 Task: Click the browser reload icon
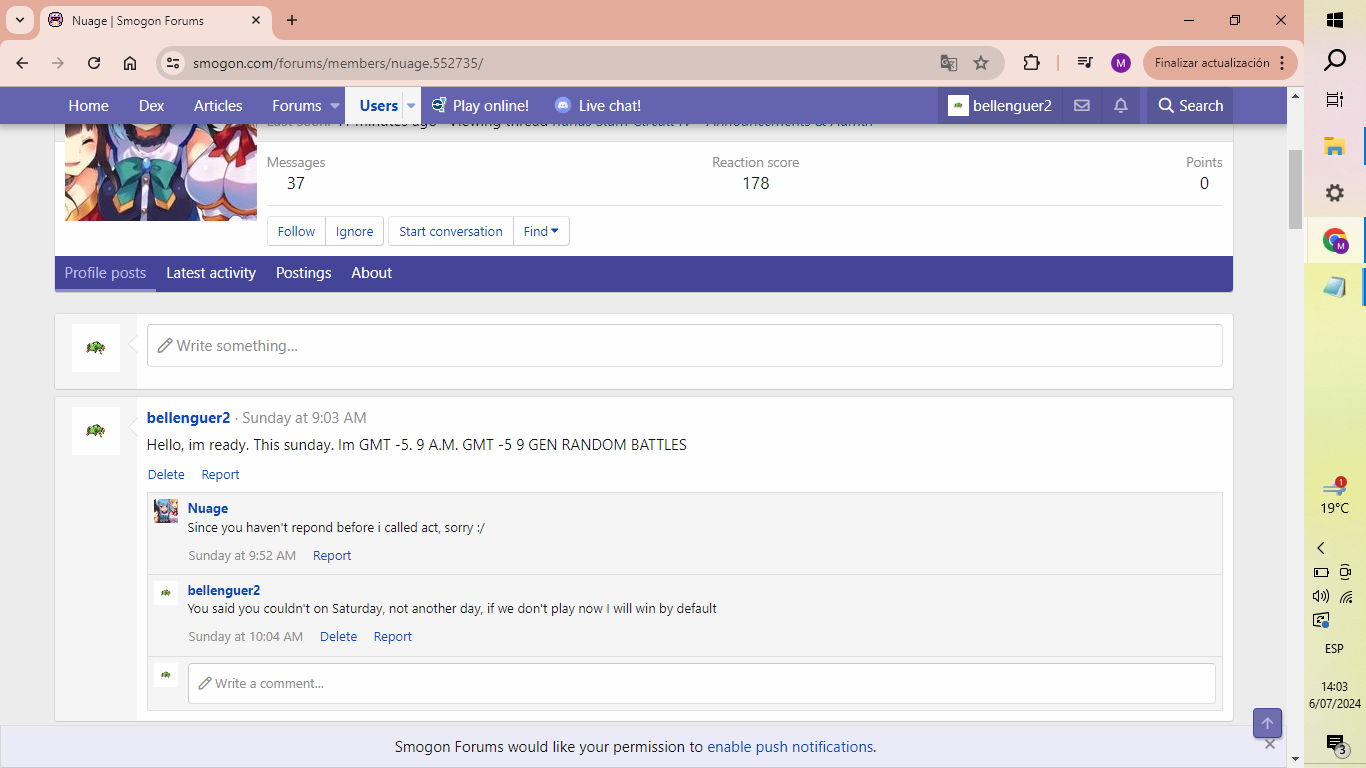(94, 63)
